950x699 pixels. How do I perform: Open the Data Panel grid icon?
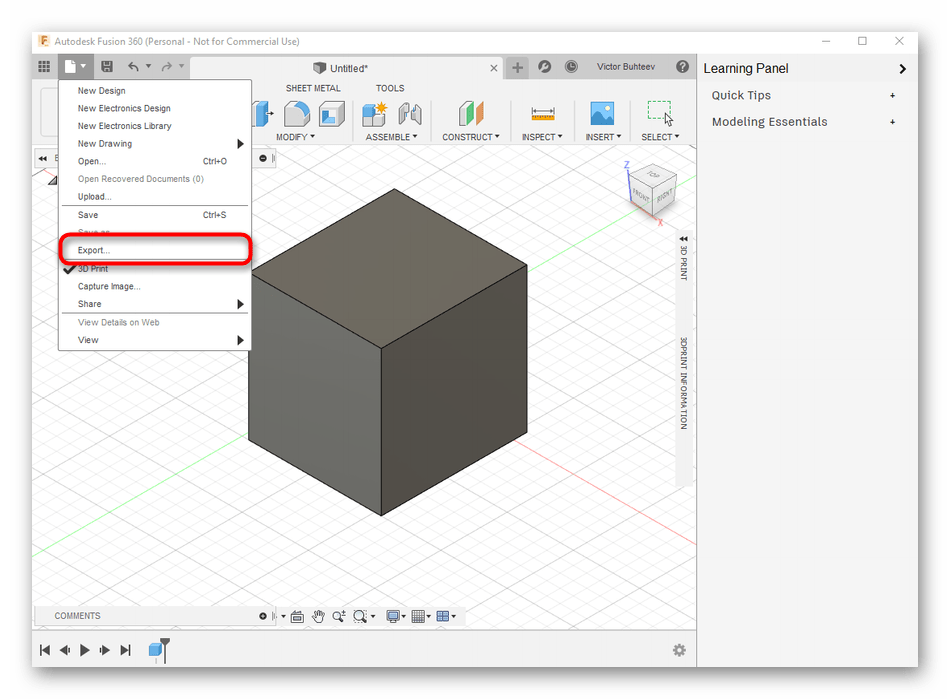44,67
